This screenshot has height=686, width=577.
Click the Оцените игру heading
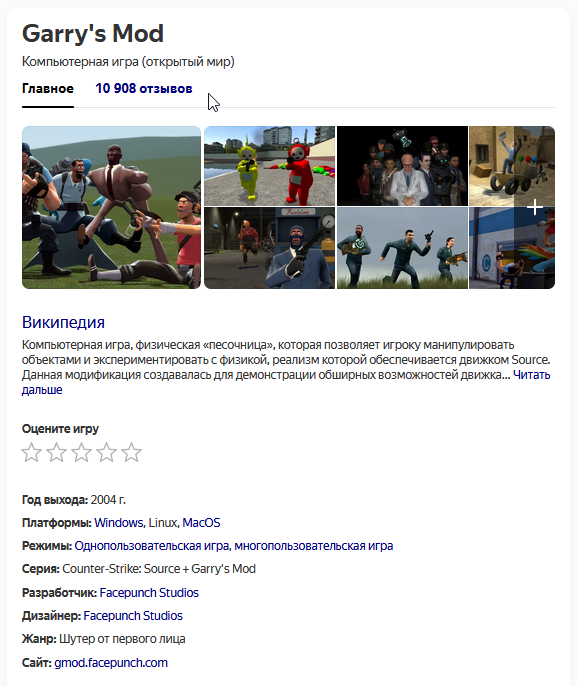[x=60, y=429]
